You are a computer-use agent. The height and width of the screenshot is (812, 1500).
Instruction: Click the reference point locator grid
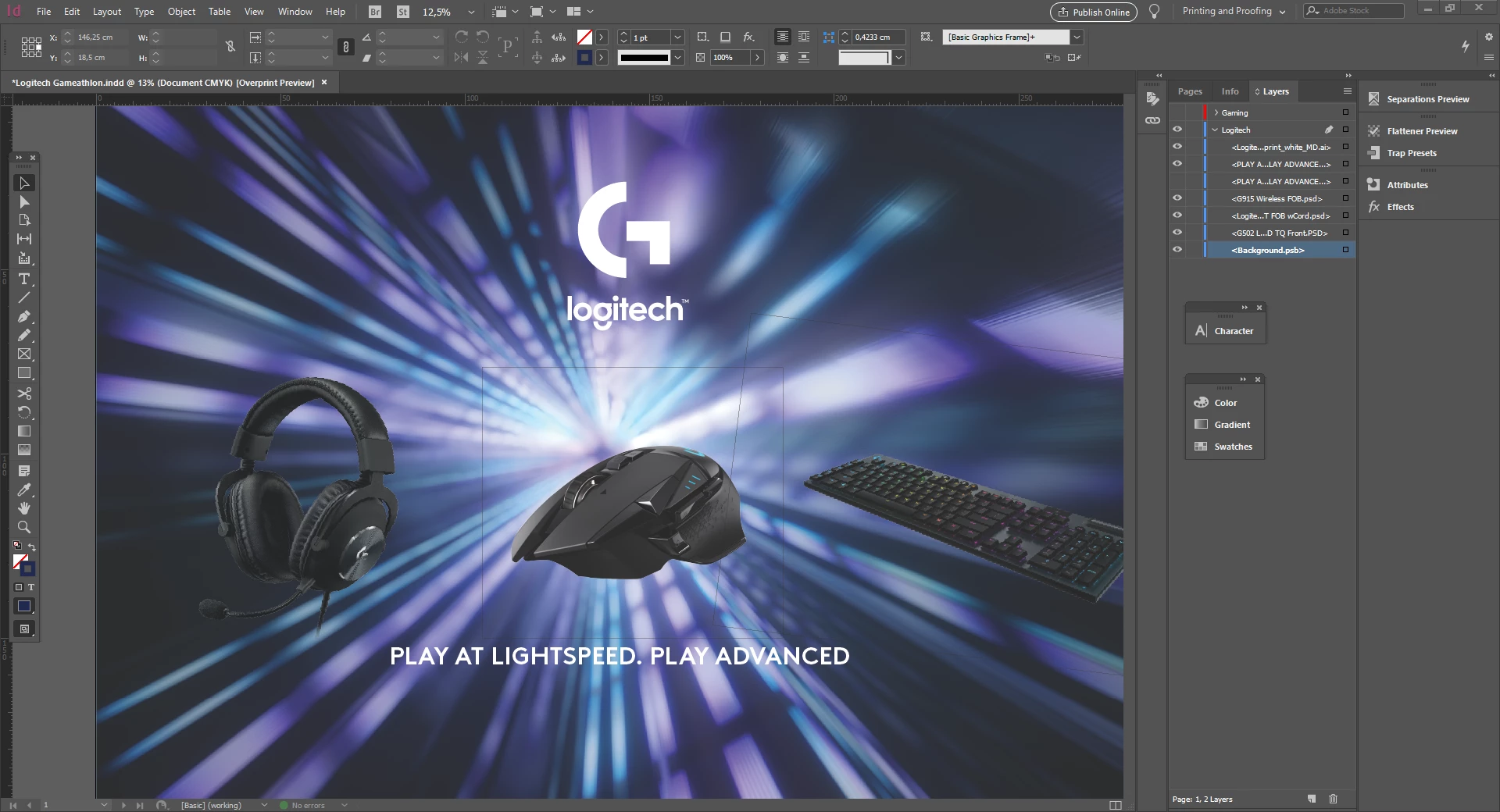coord(31,47)
